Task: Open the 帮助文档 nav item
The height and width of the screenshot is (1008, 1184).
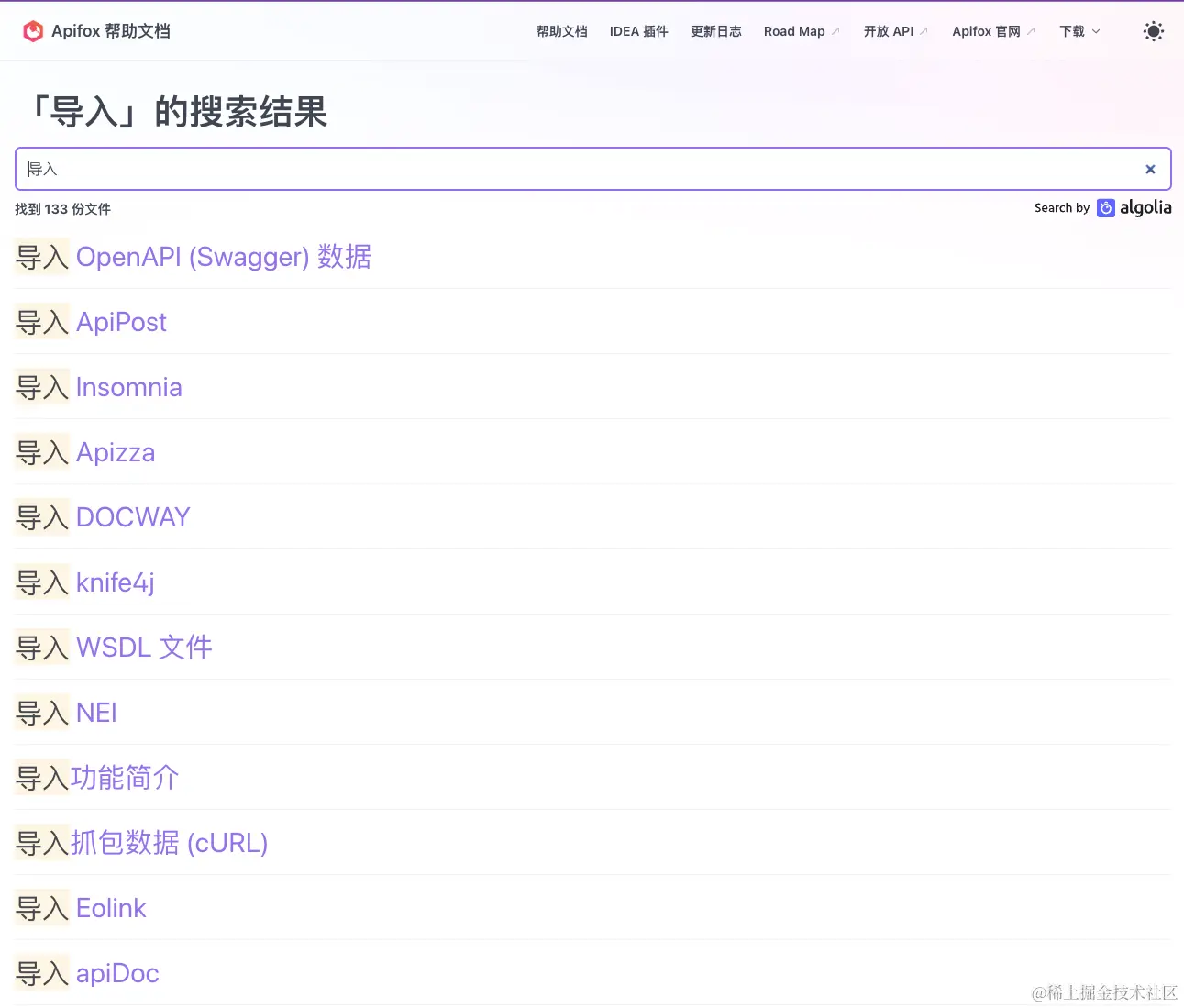Action: click(561, 31)
